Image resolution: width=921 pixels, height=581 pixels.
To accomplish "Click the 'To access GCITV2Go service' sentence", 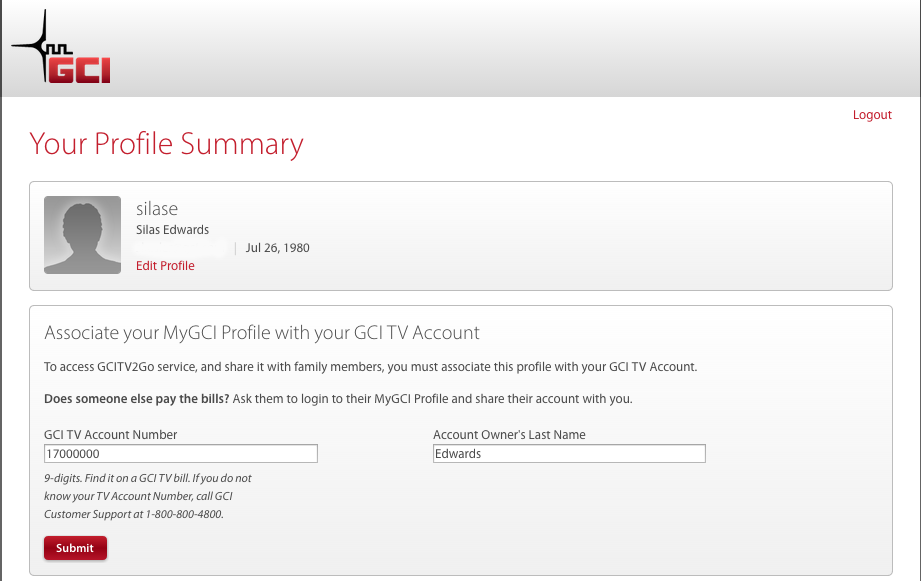I will tap(371, 367).
